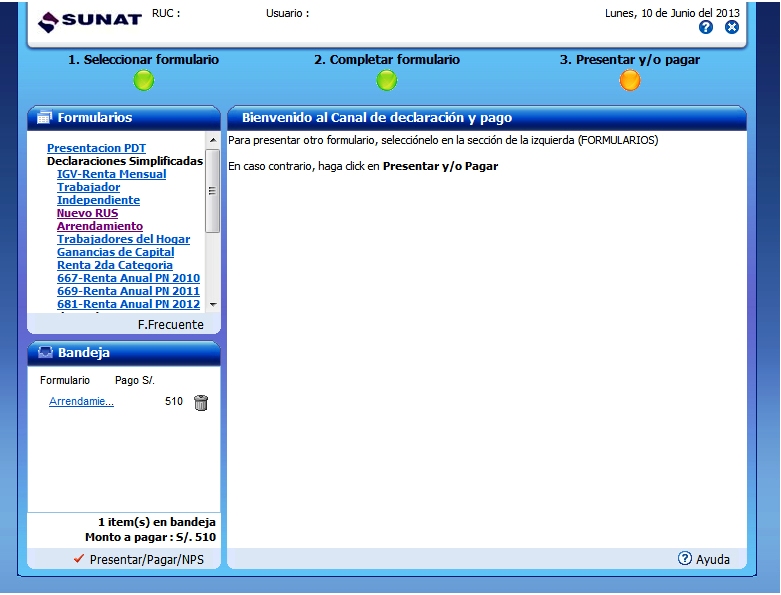Delete Arrendamiento item with trash icon
Viewport: 781px width, 595px height.
click(201, 402)
